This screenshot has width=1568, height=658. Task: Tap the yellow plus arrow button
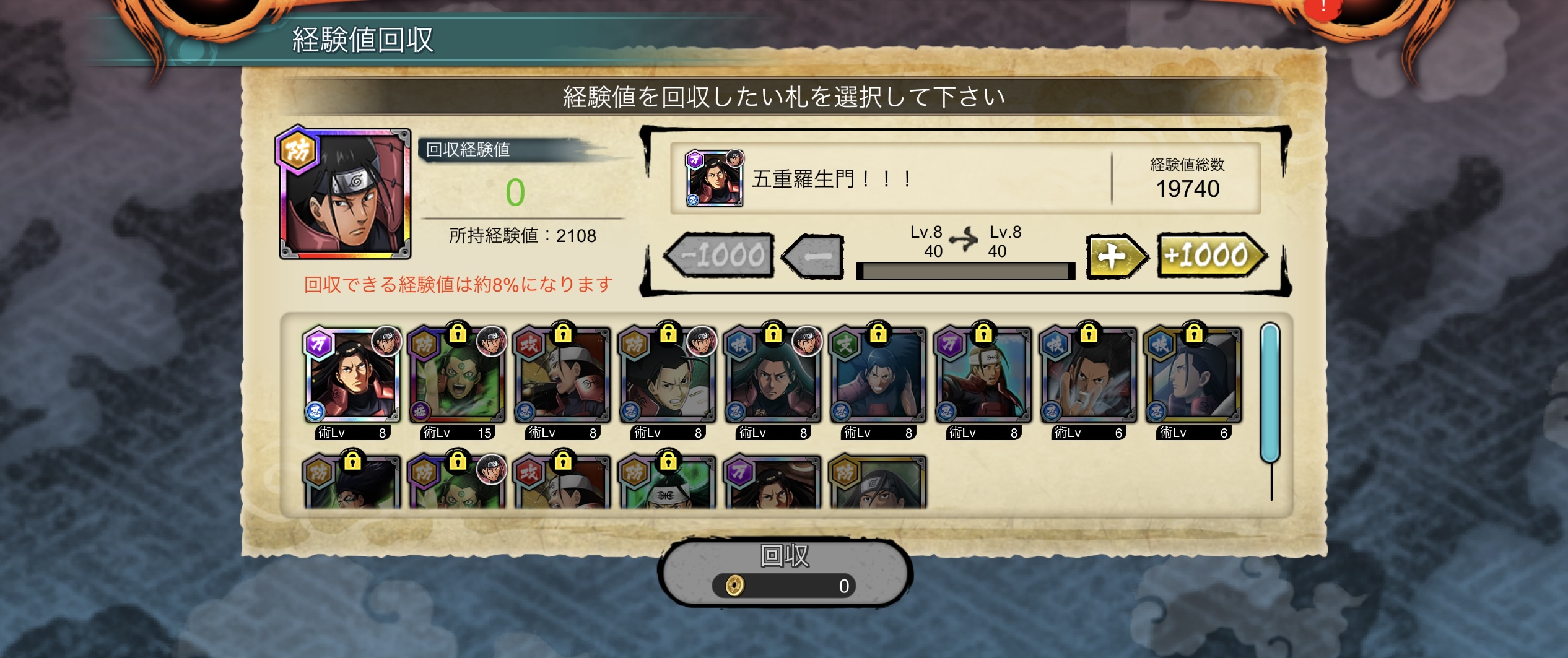[x=1117, y=256]
